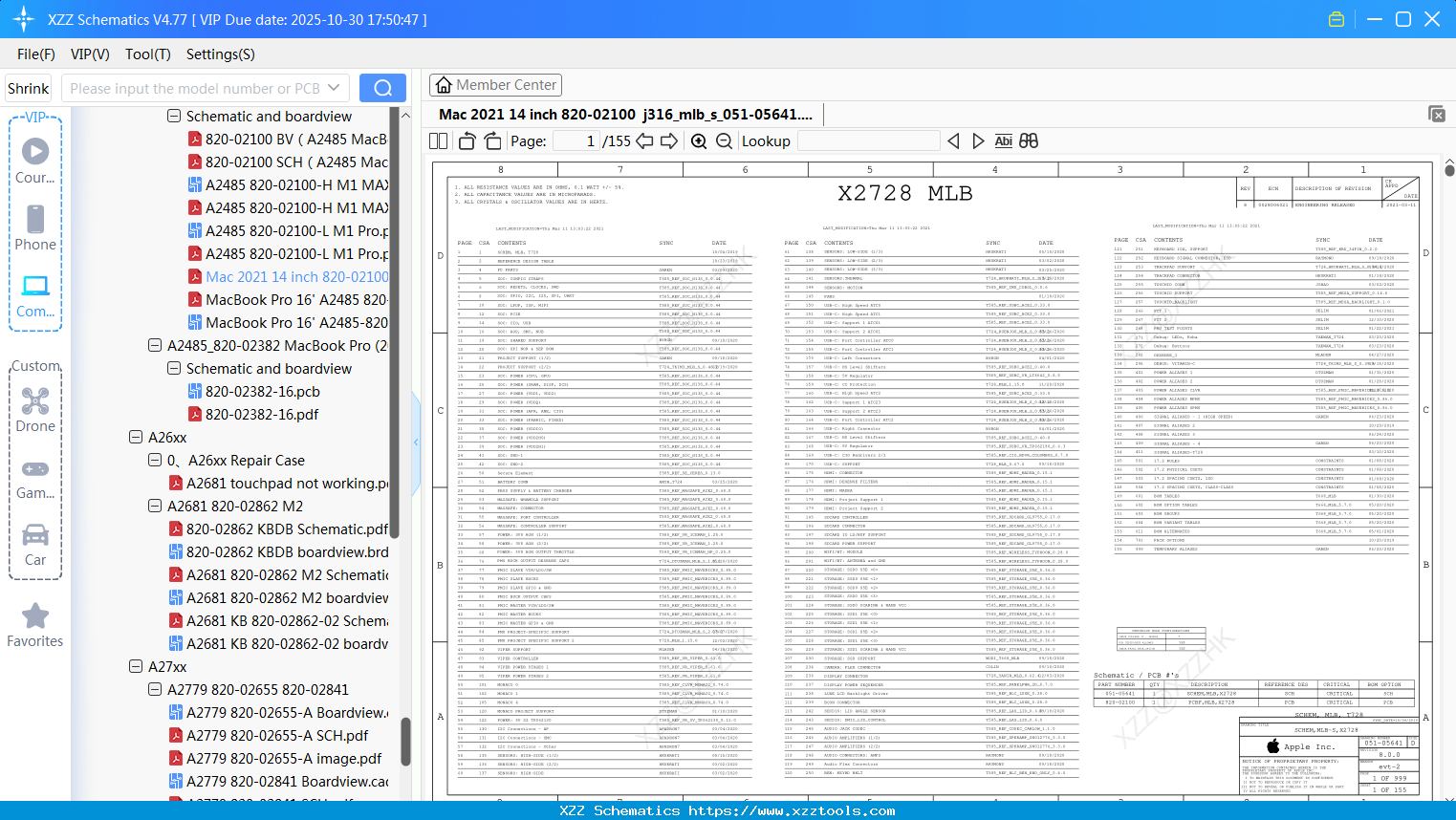This screenshot has width=1456, height=820.
Task: Click the binoculars search icon
Action: [1029, 141]
